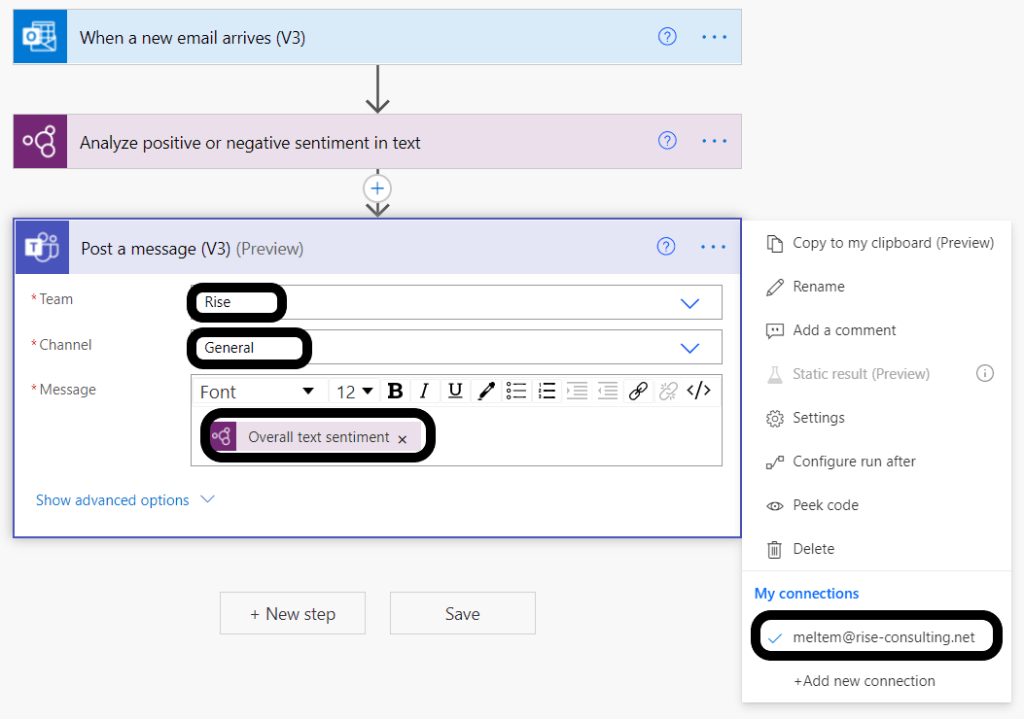Open the font color picker pen
The height and width of the screenshot is (719, 1024).
(x=486, y=391)
